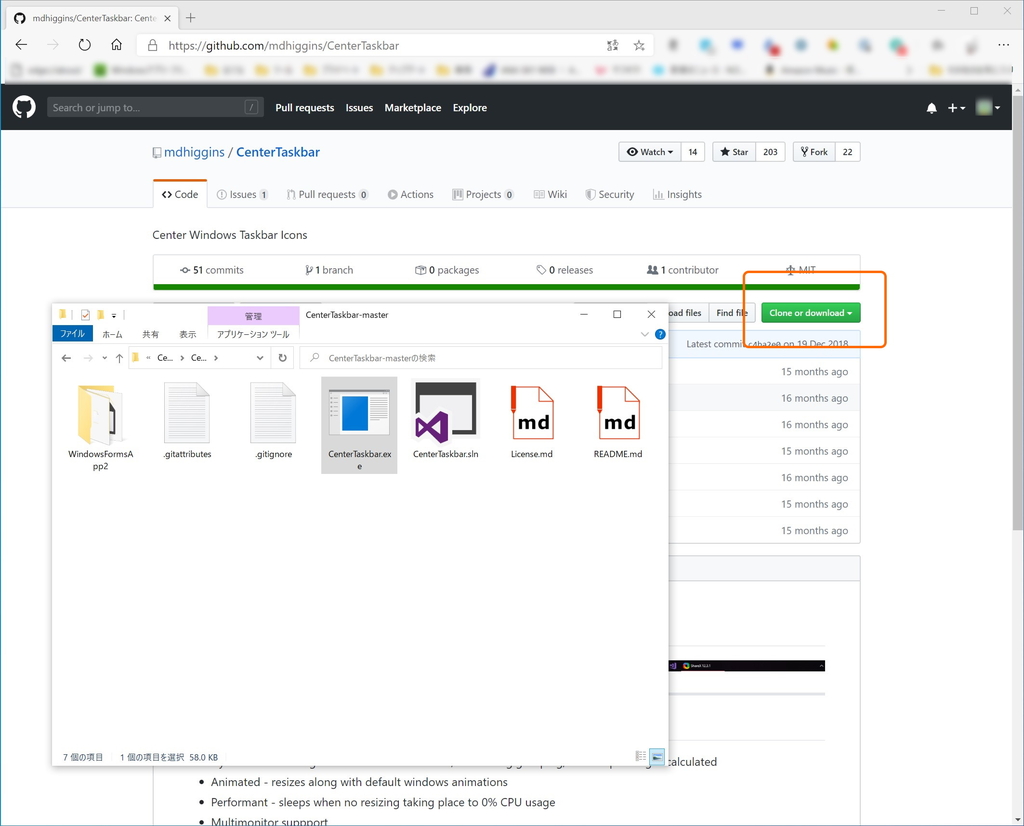
Task: Open the notifications bell in the GitHub header
Action: click(931, 108)
